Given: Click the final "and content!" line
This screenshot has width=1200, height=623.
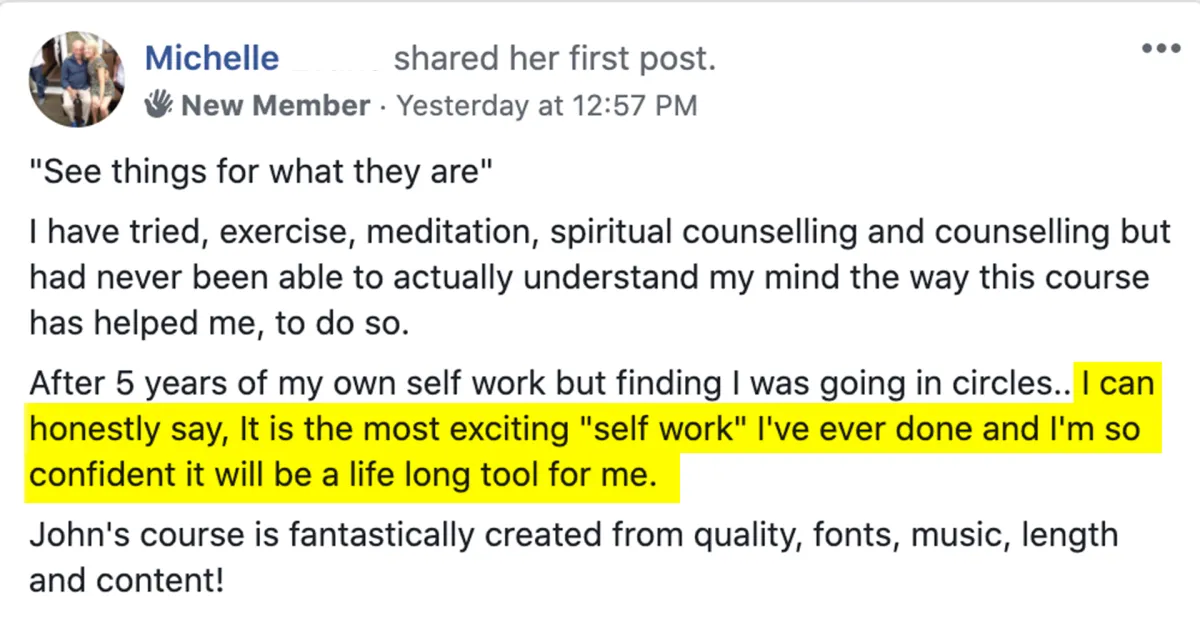Looking at the screenshot, I should coord(126,580).
